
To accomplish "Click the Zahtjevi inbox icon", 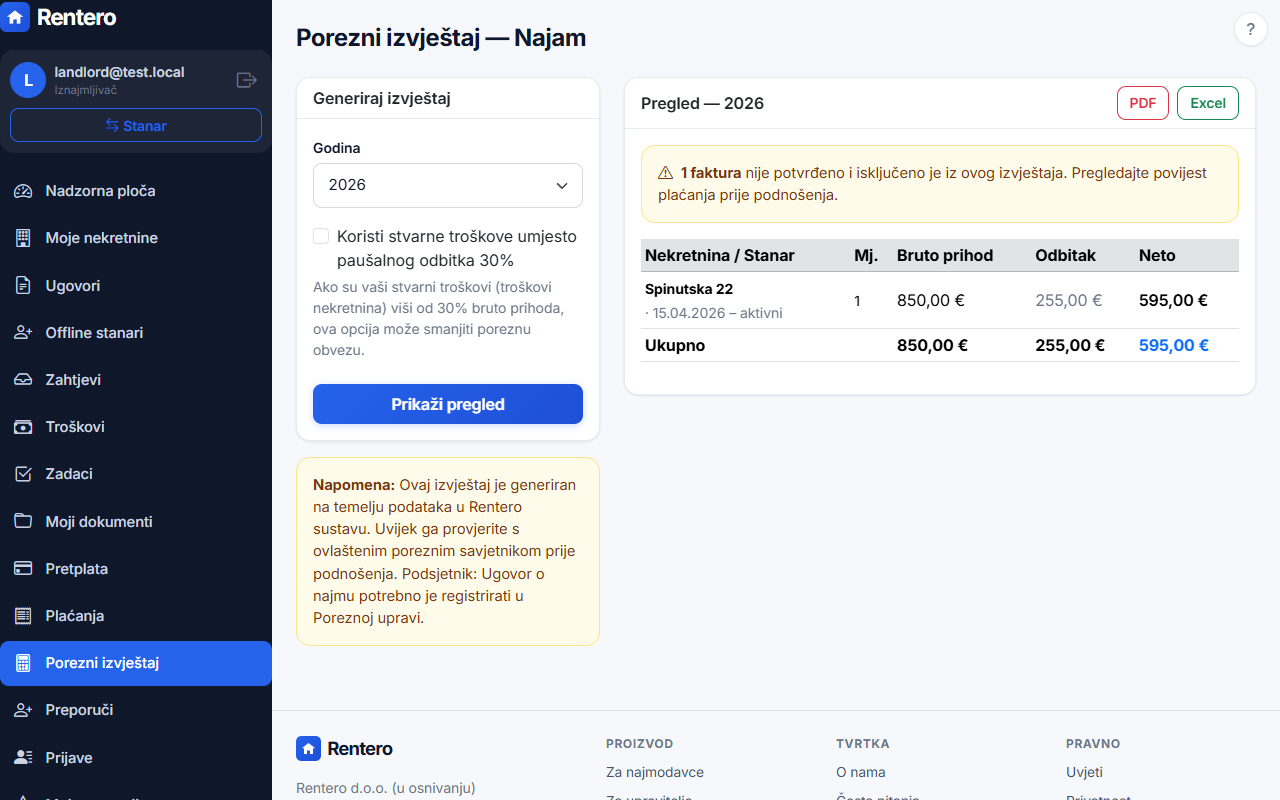I will coord(24,380).
